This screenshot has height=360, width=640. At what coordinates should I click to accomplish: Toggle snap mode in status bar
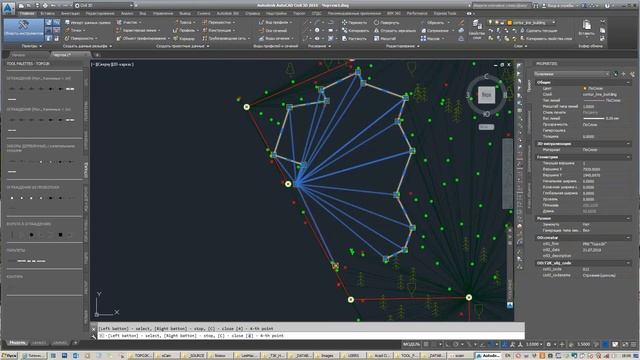pyautogui.click(x=434, y=344)
